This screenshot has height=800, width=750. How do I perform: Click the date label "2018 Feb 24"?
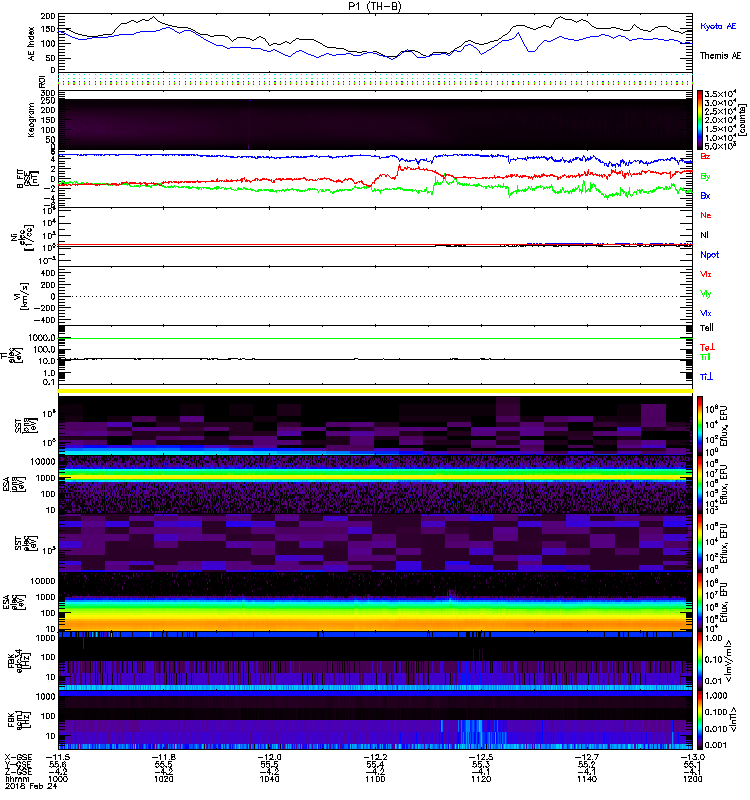pos(30,786)
